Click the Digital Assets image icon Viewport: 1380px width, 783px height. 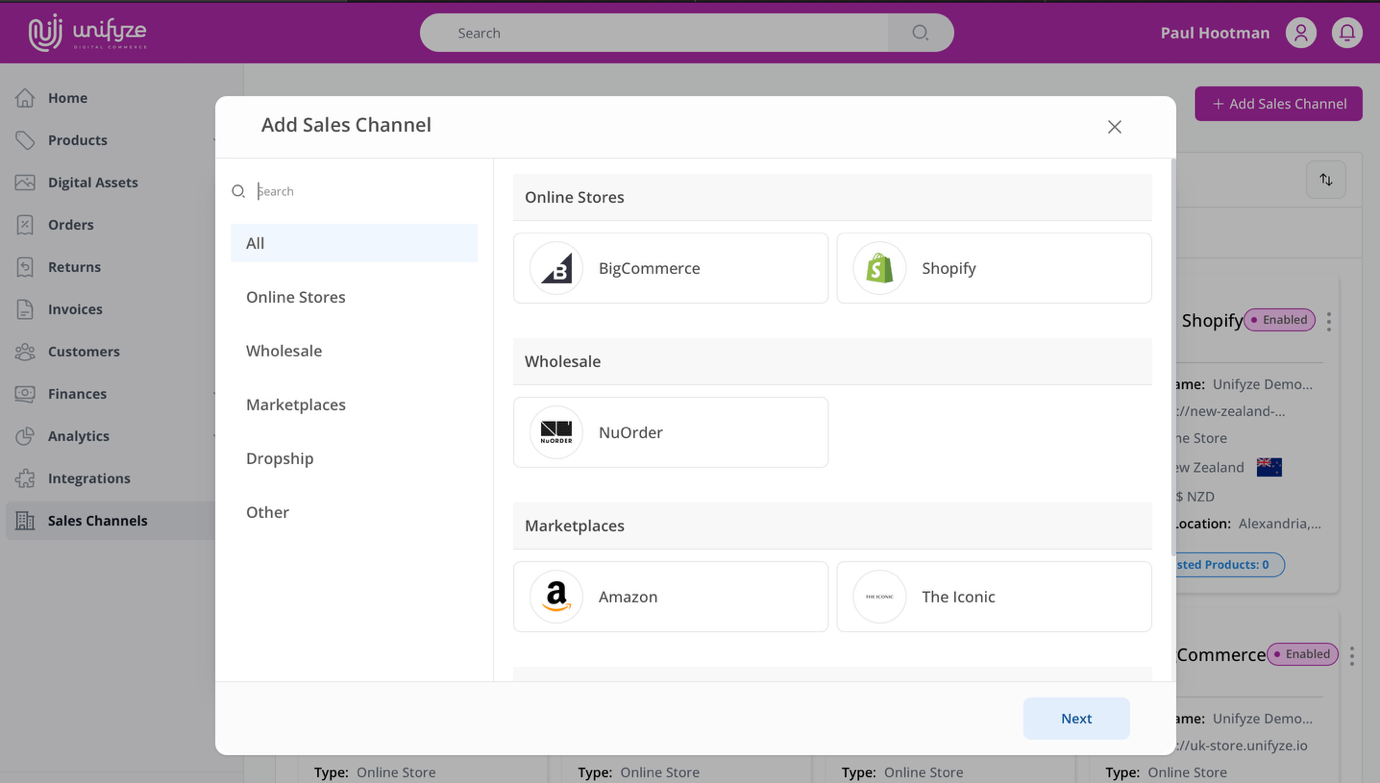(25, 182)
